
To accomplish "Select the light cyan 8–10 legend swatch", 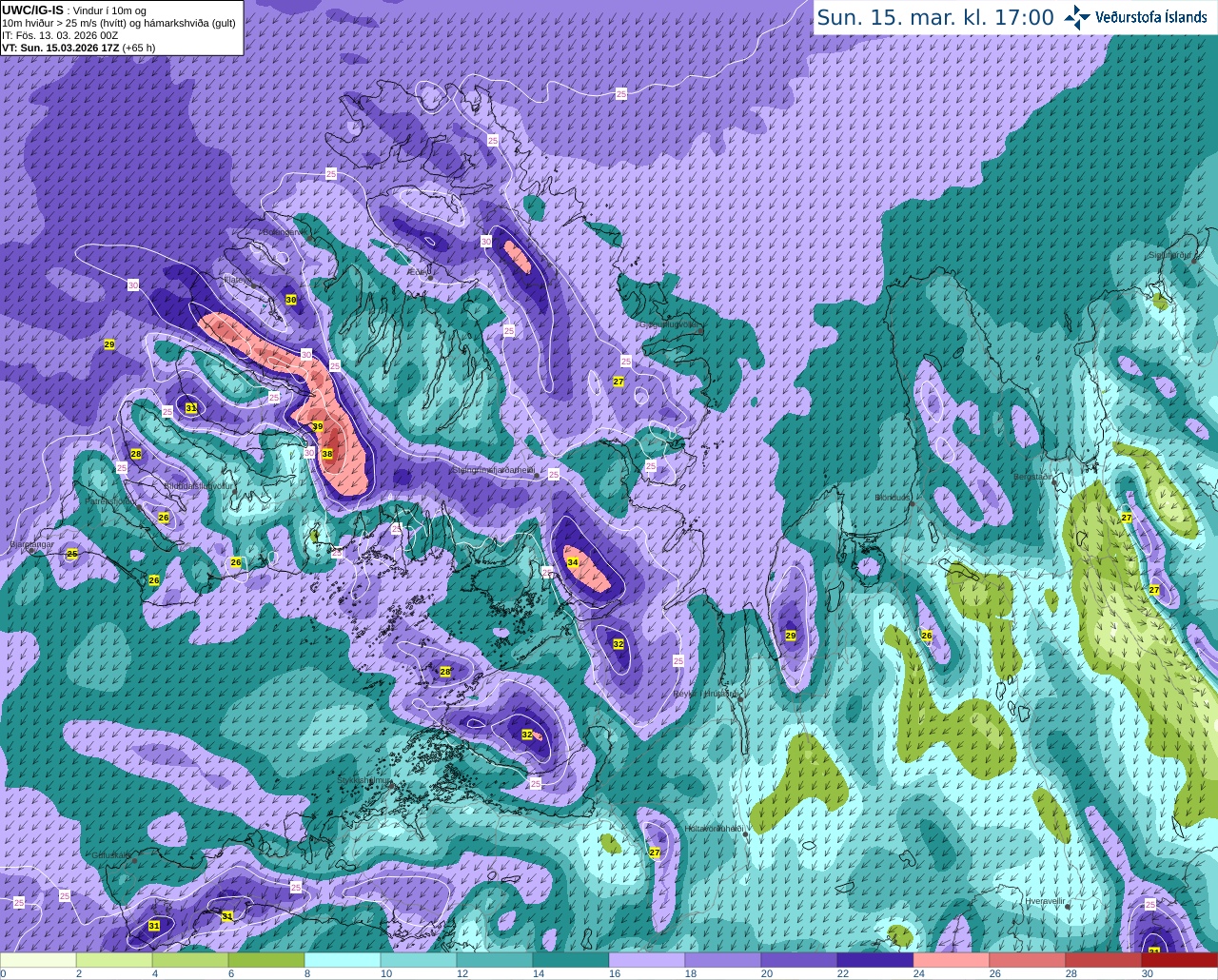I will pos(343,960).
